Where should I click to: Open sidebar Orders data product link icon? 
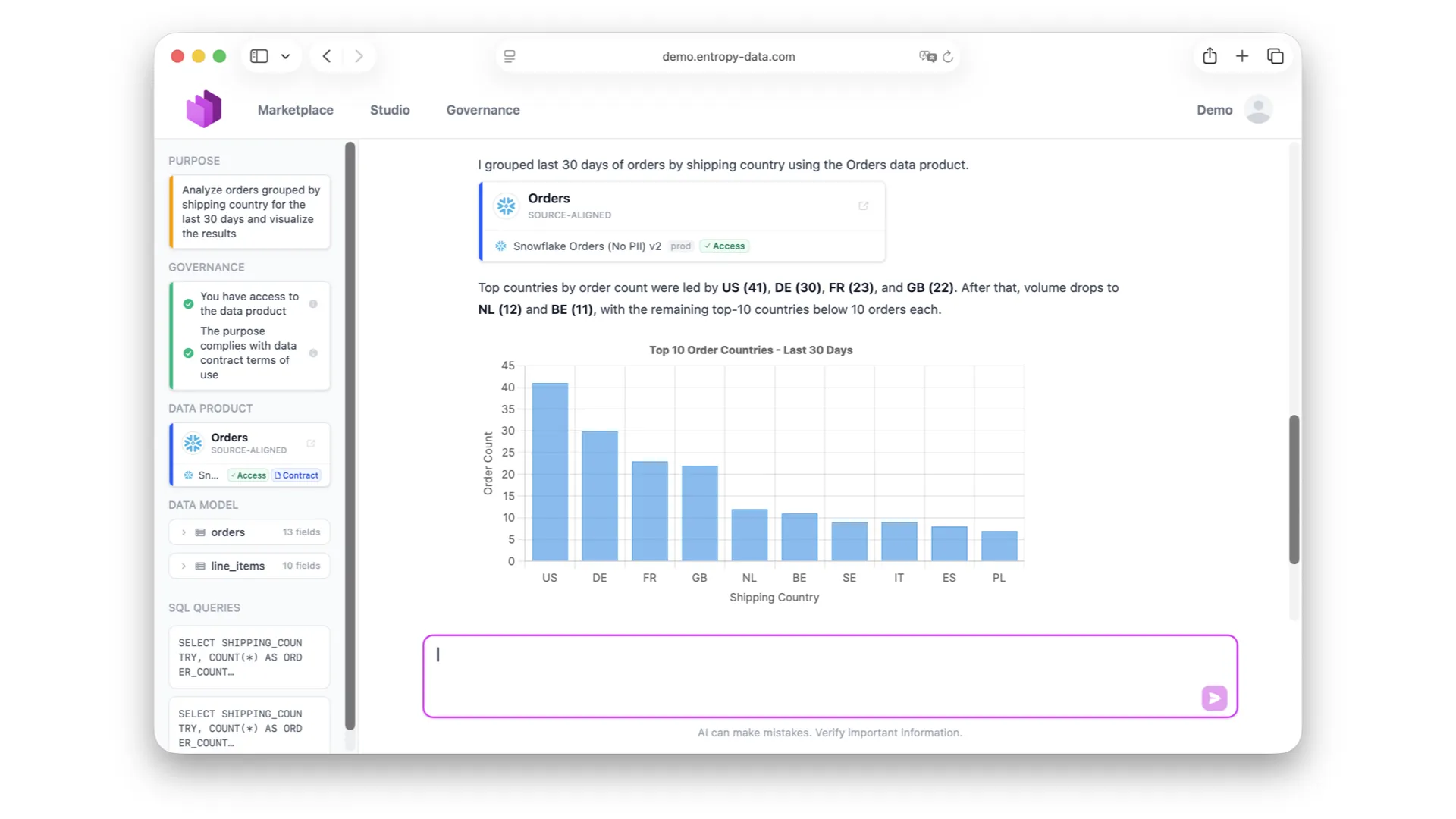311,444
